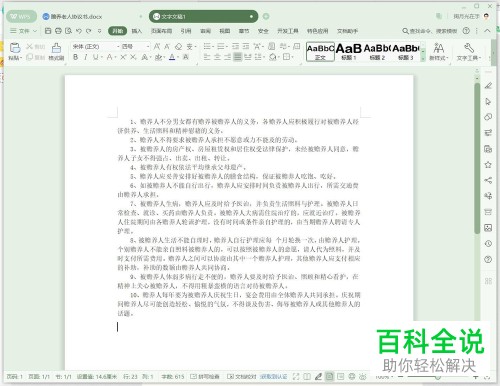500x386 pixels.
Task: Toggle Justify alignment
Action: click(237, 57)
